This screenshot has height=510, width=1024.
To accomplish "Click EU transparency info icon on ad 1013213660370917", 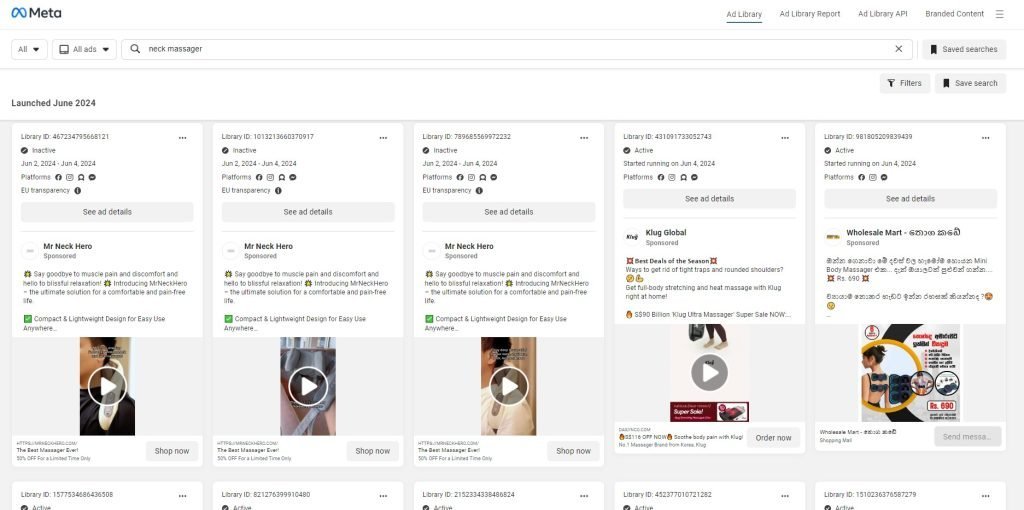I will pyautogui.click(x=278, y=191).
